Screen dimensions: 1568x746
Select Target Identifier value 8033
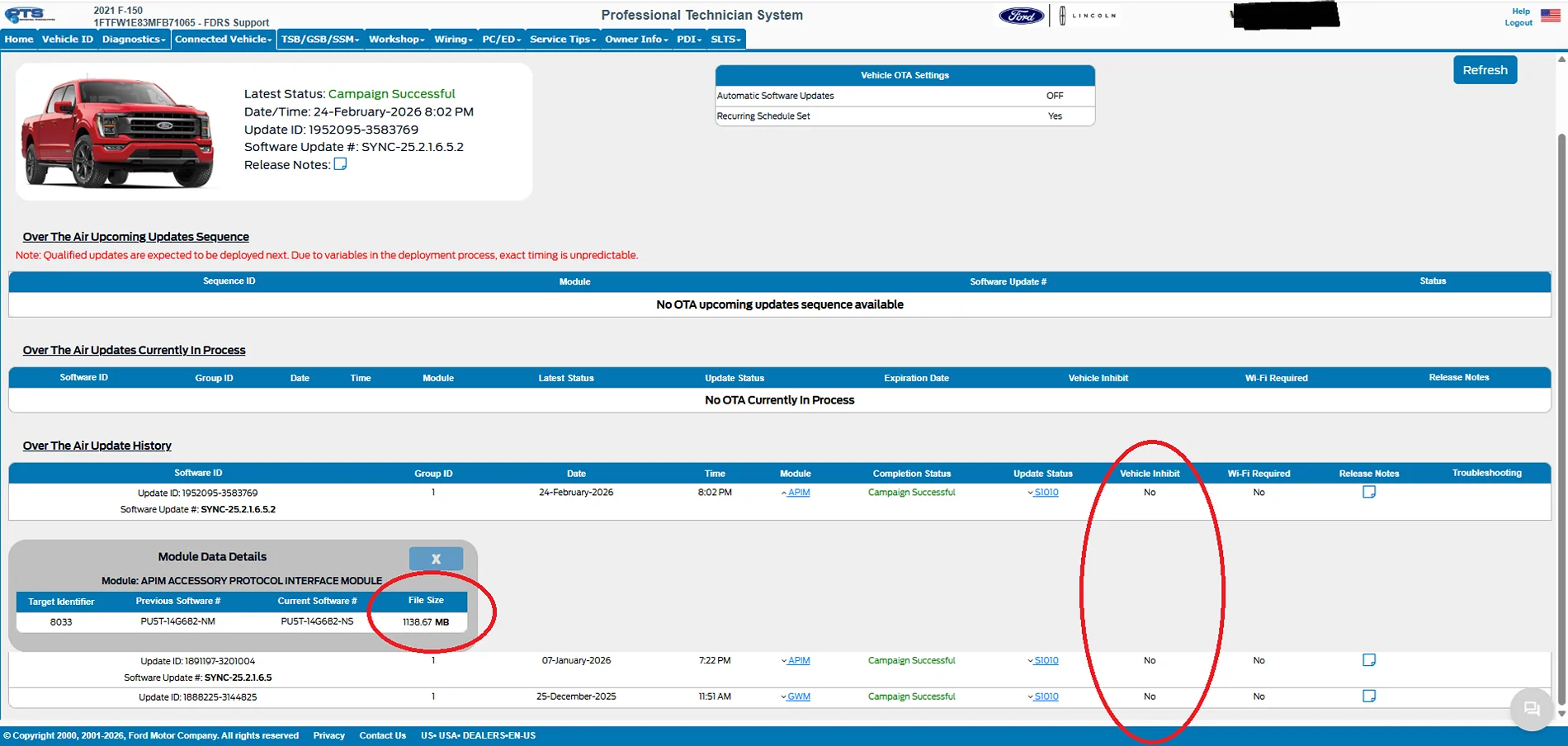61,622
